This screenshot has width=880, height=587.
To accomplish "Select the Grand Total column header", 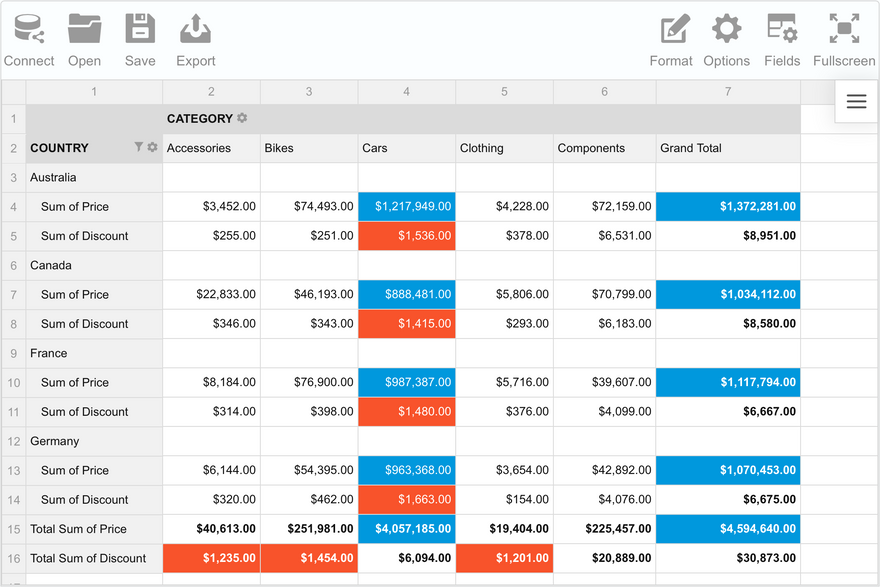I will pyautogui.click(x=727, y=148).
